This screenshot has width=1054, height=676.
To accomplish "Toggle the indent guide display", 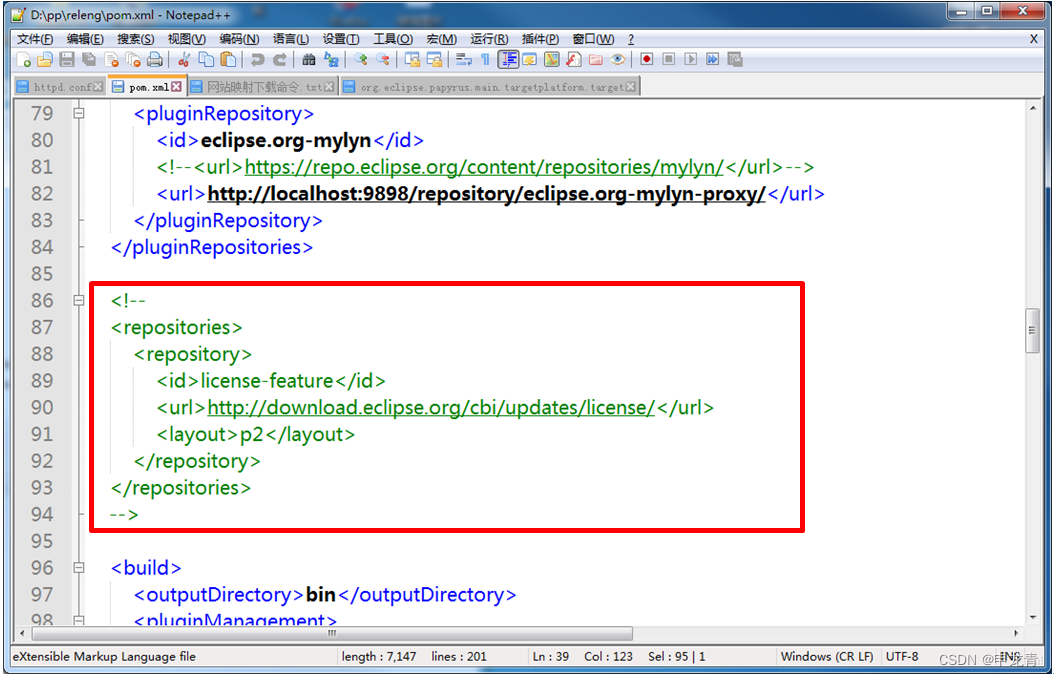I will 508,60.
